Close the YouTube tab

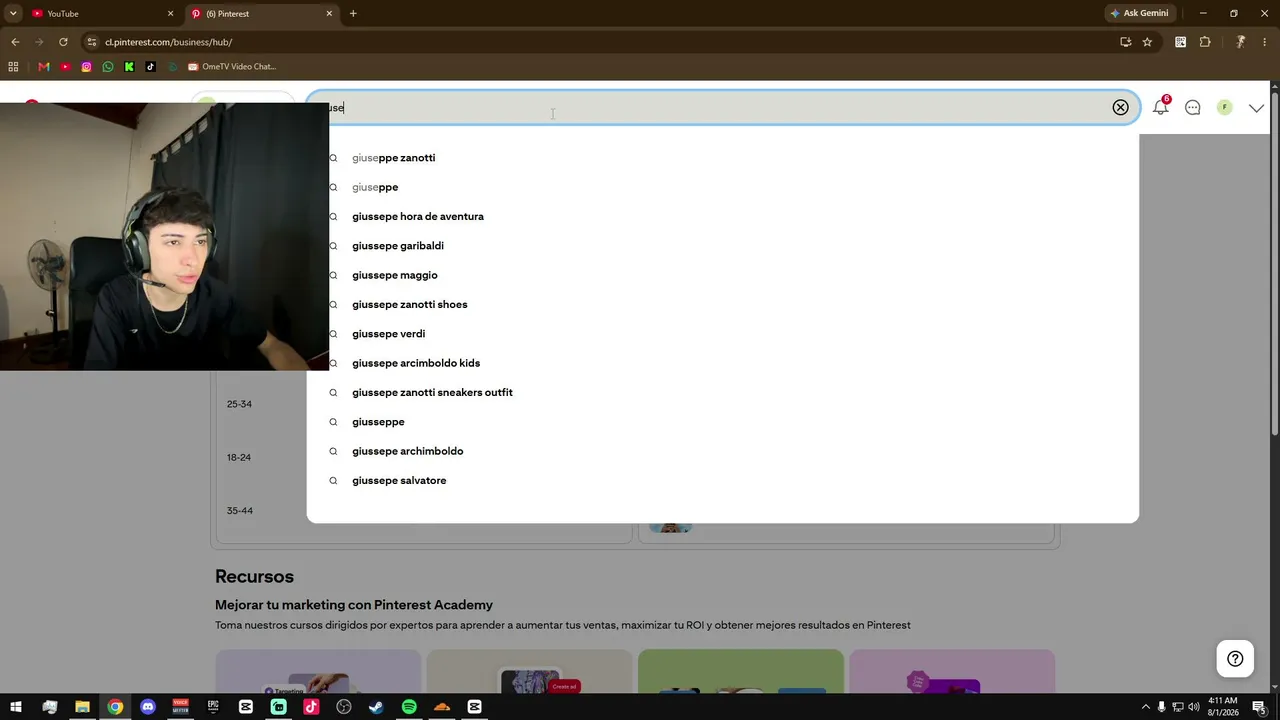(x=170, y=14)
